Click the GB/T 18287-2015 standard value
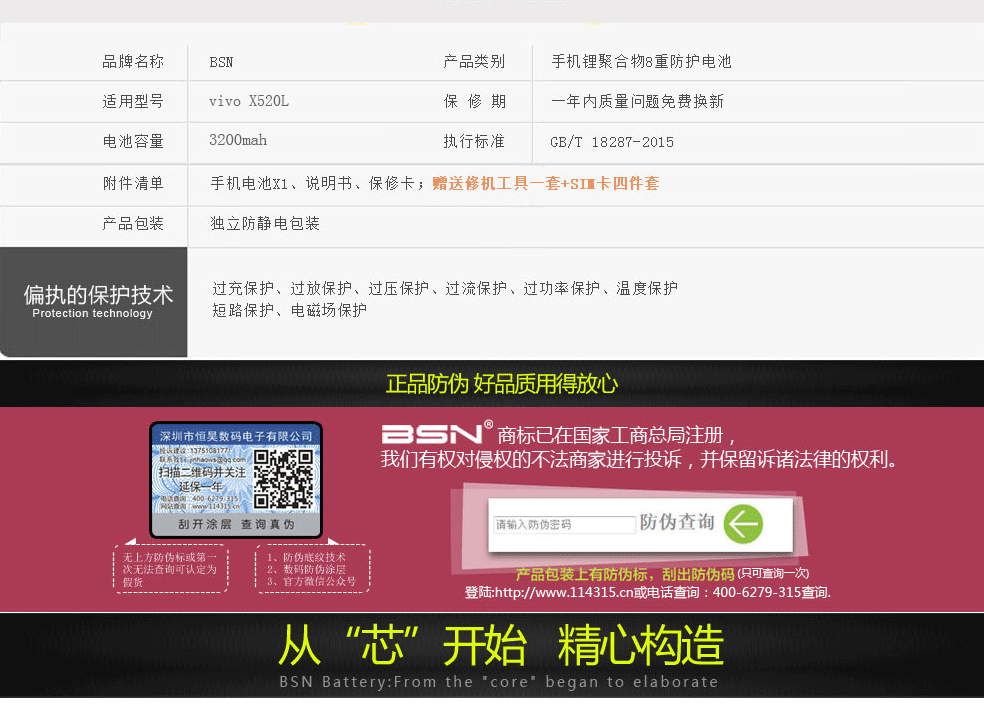Screen dimensions: 984x714 click(612, 142)
